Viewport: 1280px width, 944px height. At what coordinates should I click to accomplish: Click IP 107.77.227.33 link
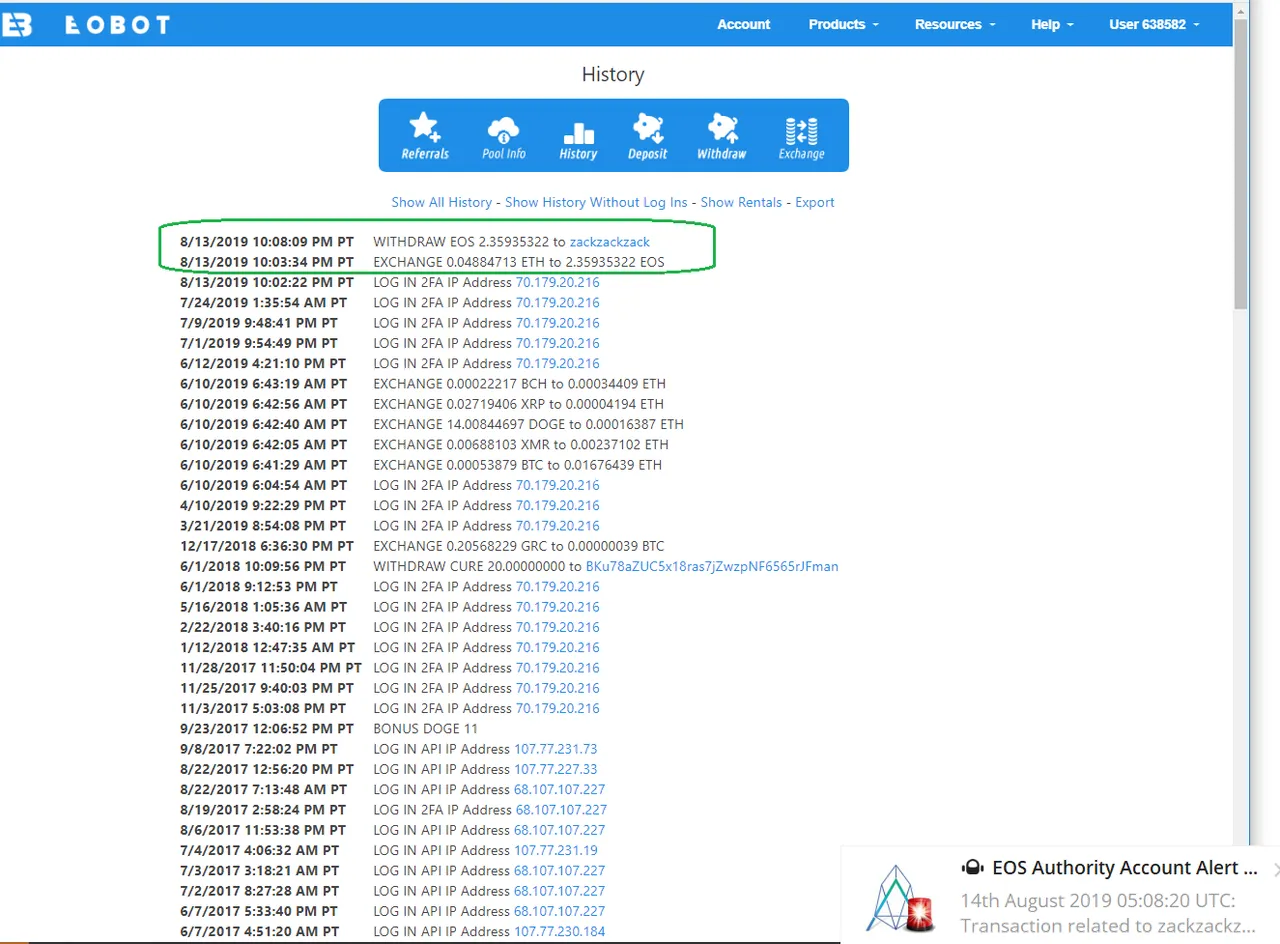tap(556, 769)
